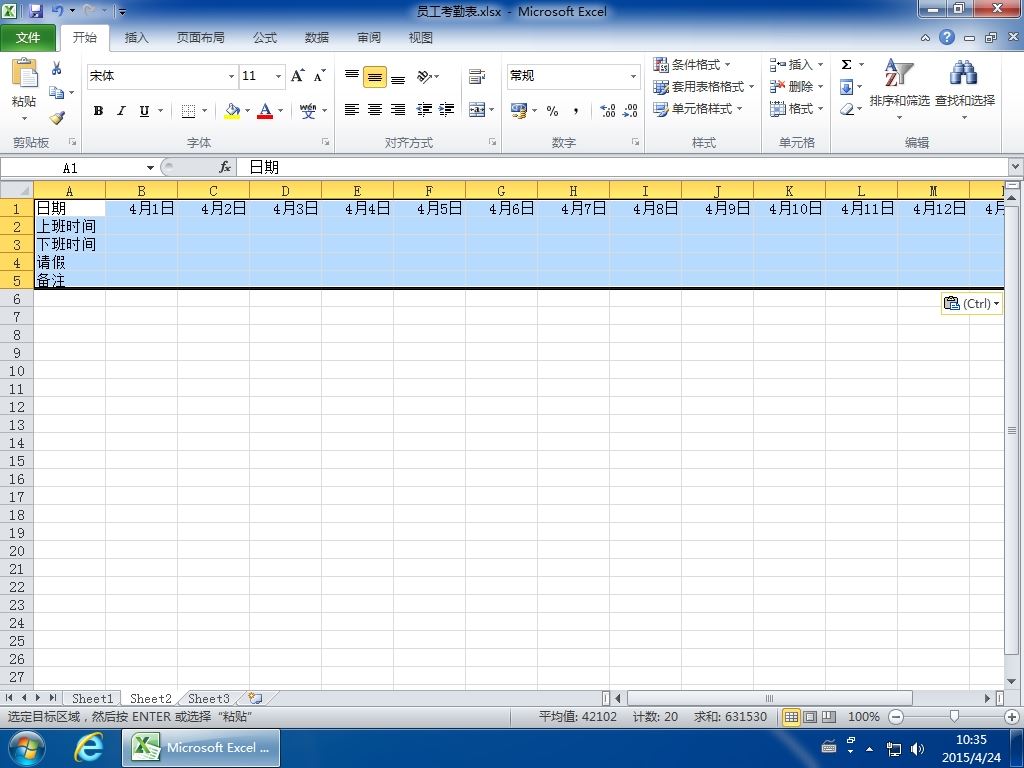
Task: Switch to the 页面布局 tab
Action: 200,38
